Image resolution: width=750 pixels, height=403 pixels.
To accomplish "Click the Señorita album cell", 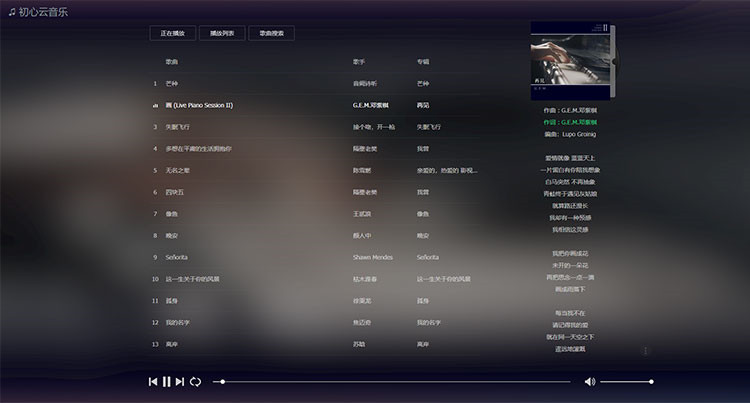I will [x=428, y=257].
